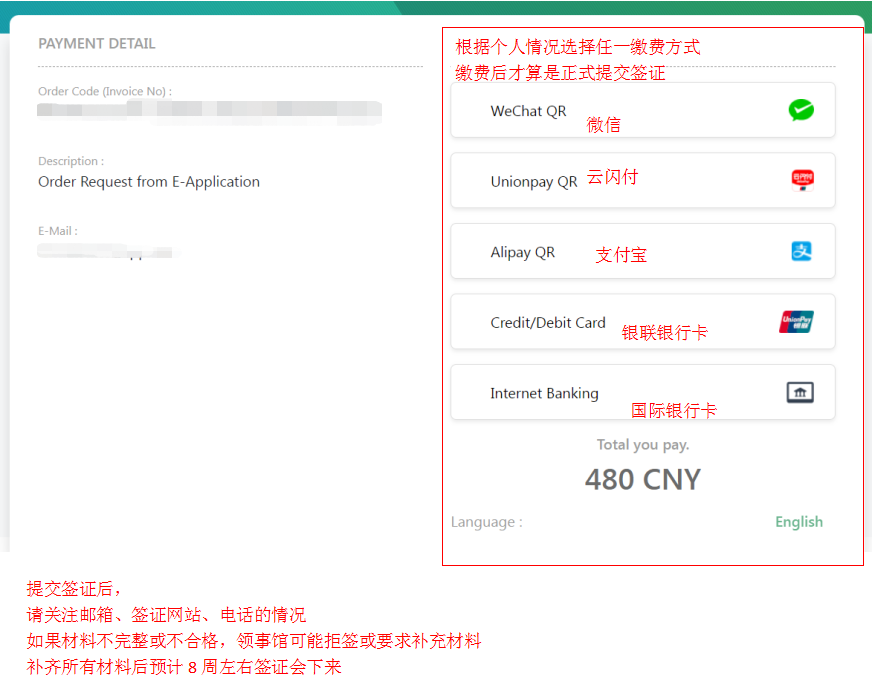Click the UnionPay card logo icon
This screenshot has height=689, width=873.
click(x=796, y=322)
